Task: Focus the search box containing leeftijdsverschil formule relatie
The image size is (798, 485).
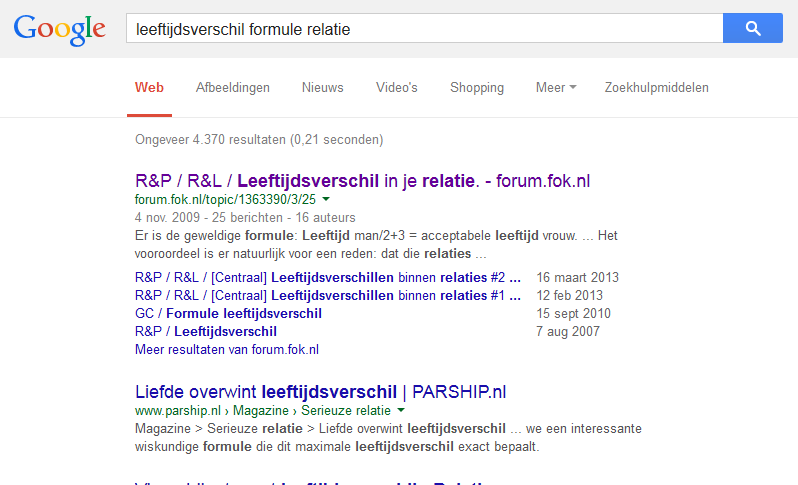Action: coord(424,28)
